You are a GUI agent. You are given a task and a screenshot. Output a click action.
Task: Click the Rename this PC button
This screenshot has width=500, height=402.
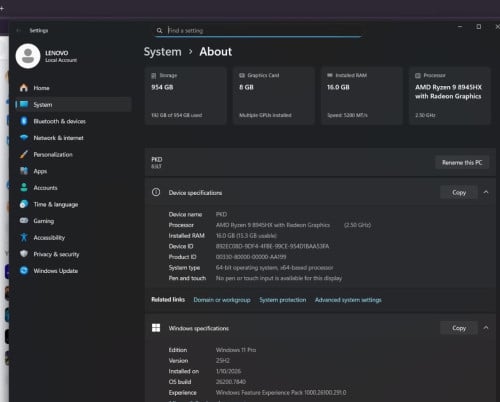462,162
